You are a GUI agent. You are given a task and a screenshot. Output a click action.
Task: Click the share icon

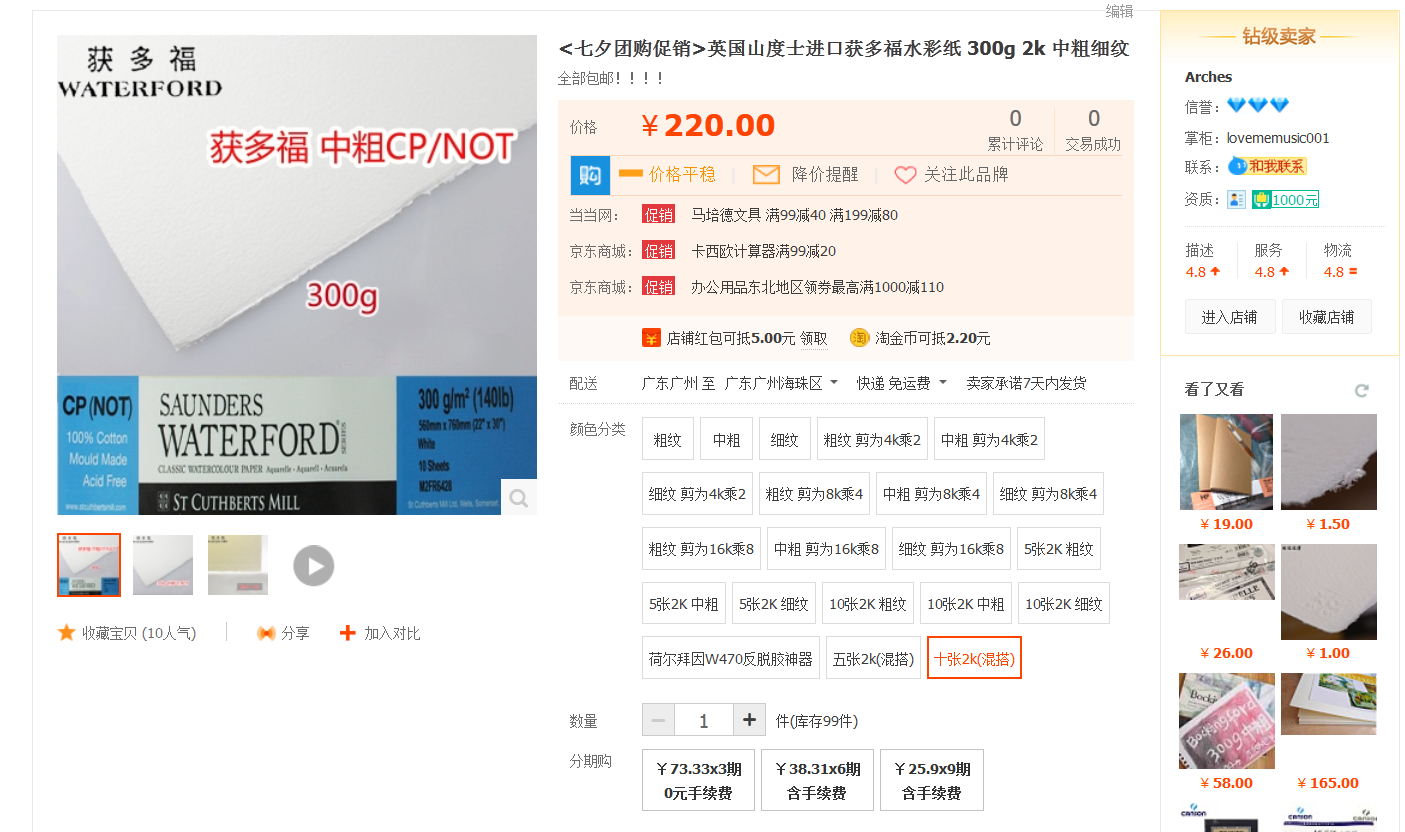tap(266, 633)
